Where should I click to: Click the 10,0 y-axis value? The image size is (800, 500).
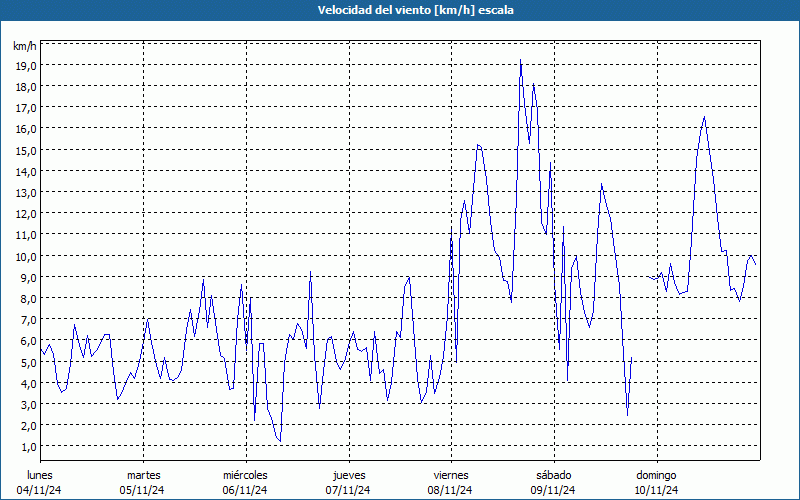(x=27, y=256)
